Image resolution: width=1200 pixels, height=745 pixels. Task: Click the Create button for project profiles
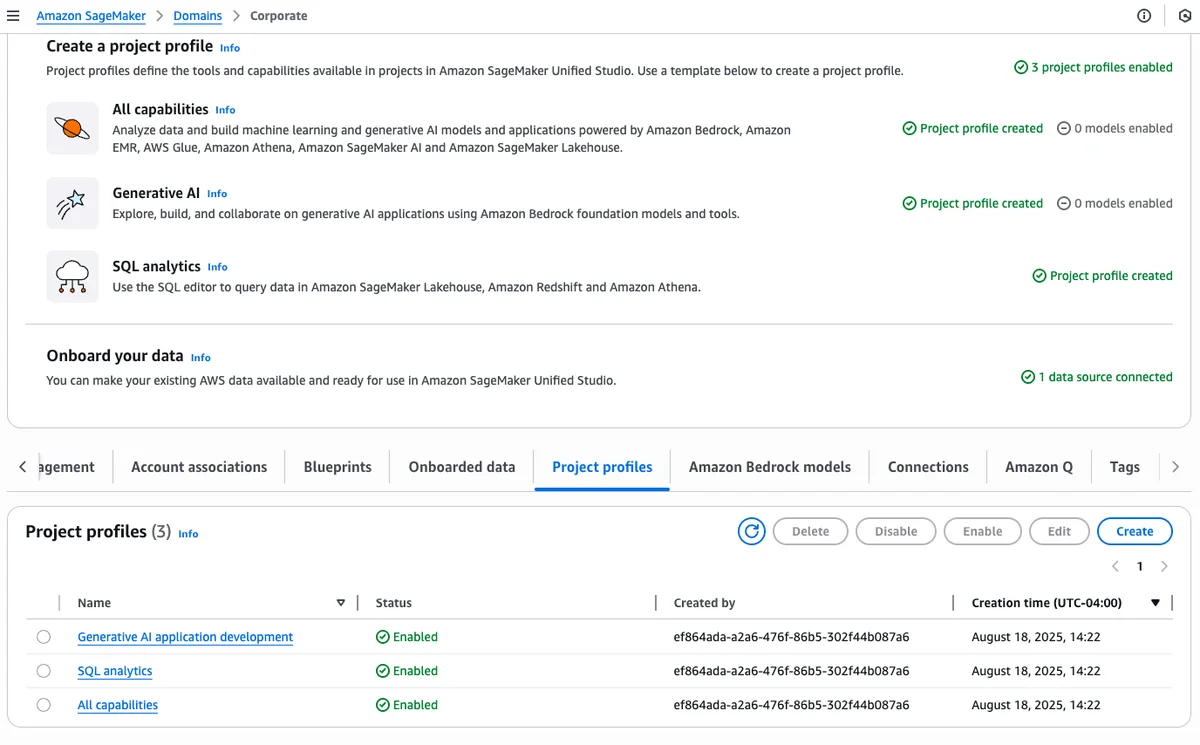point(1135,531)
